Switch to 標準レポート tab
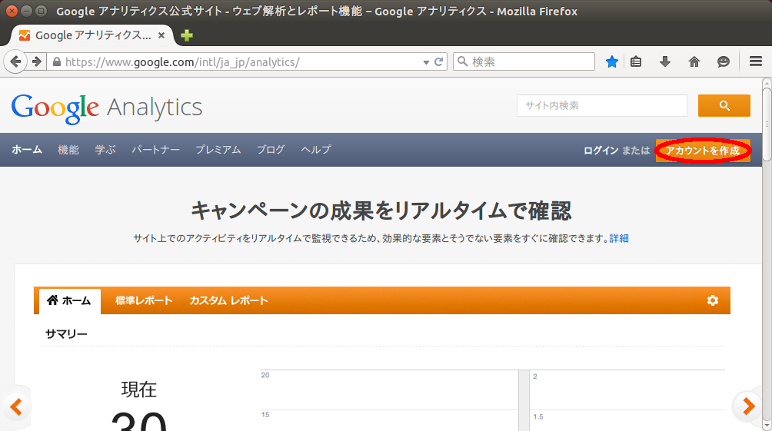772x431 pixels. (x=144, y=300)
